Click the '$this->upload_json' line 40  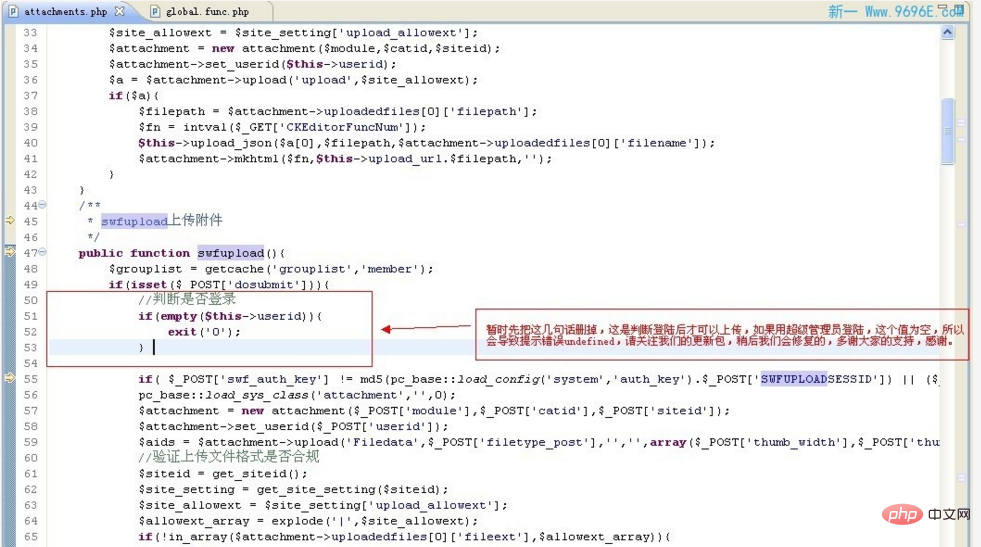click(427, 143)
